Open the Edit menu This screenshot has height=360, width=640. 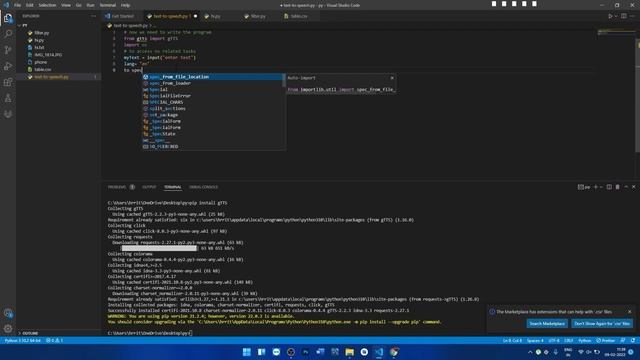(30, 5)
